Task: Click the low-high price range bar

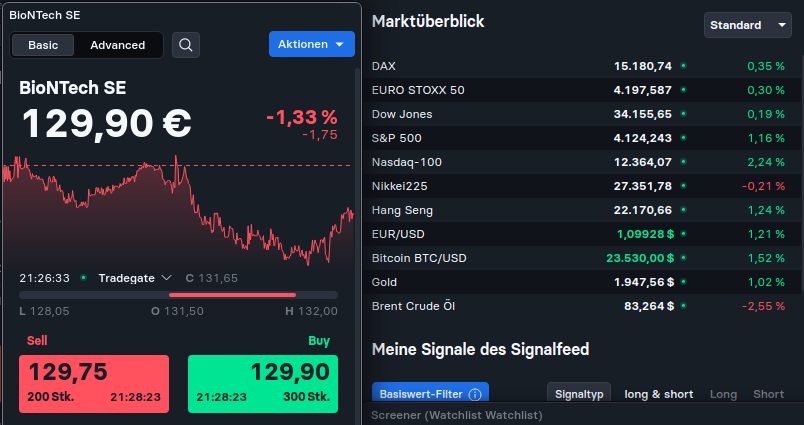Action: click(x=179, y=295)
